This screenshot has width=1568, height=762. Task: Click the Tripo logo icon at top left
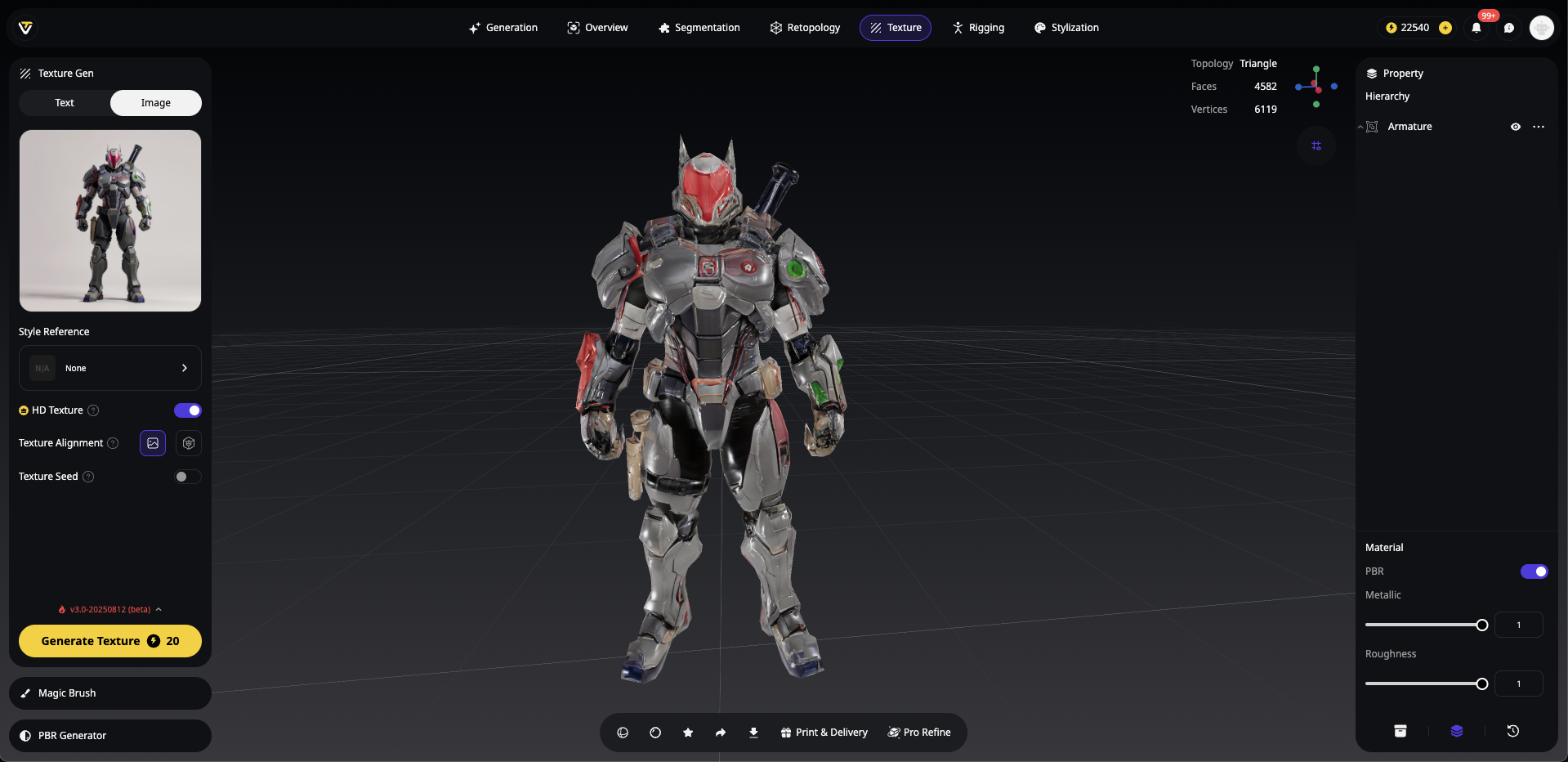25,28
